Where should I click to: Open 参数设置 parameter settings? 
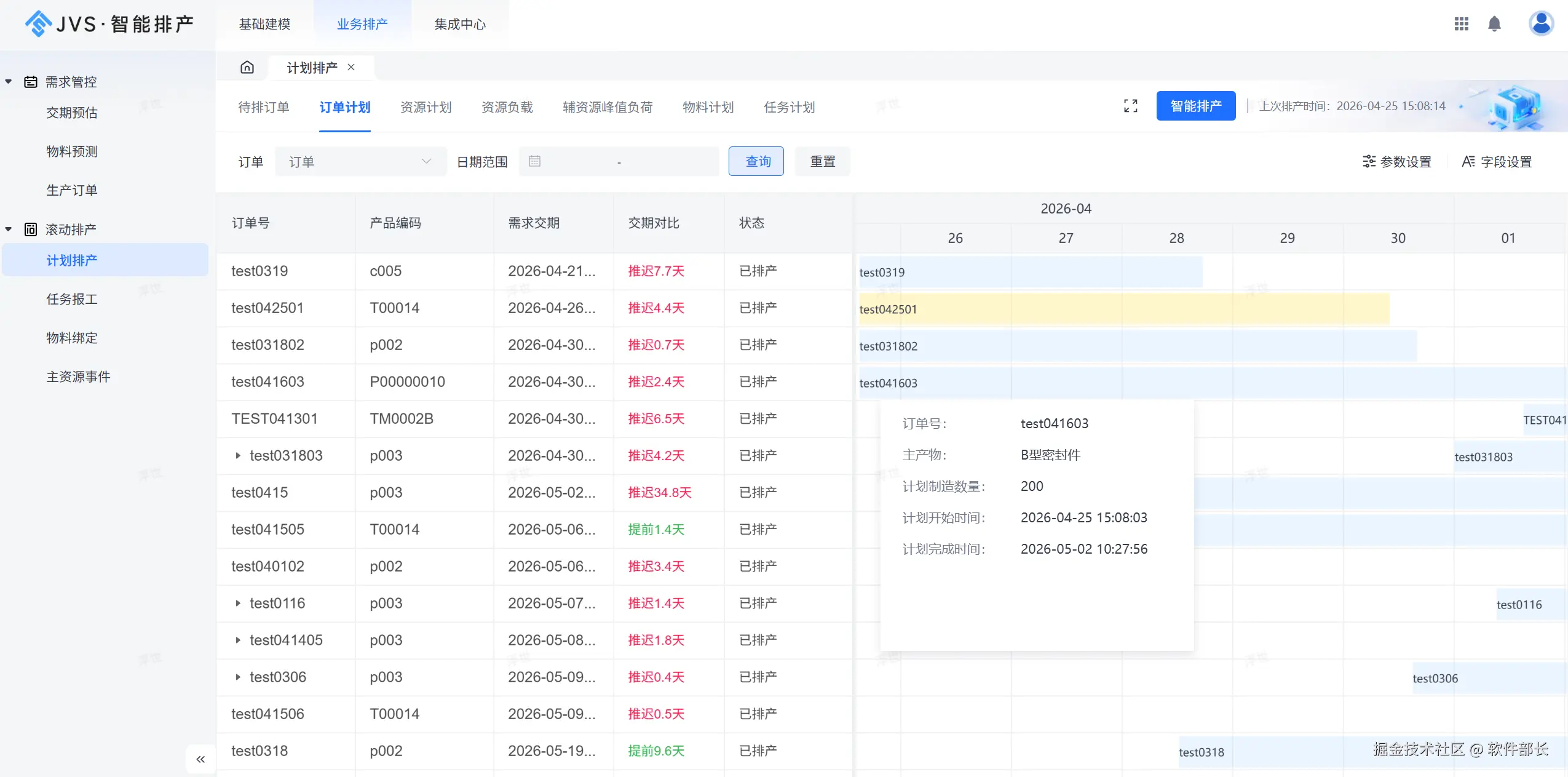tap(1397, 162)
